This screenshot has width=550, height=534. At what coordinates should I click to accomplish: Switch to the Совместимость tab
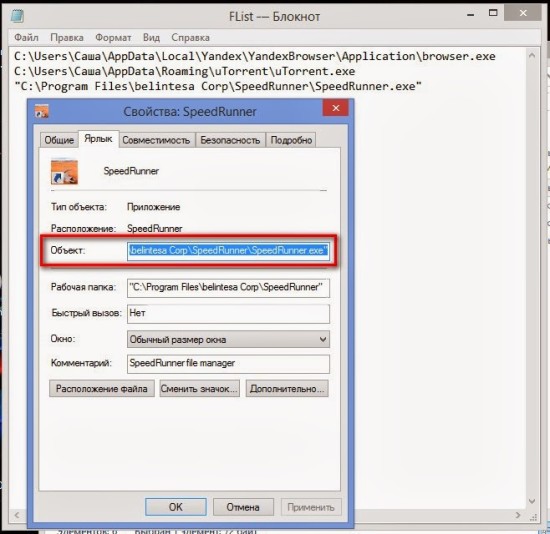pyautogui.click(x=156, y=140)
